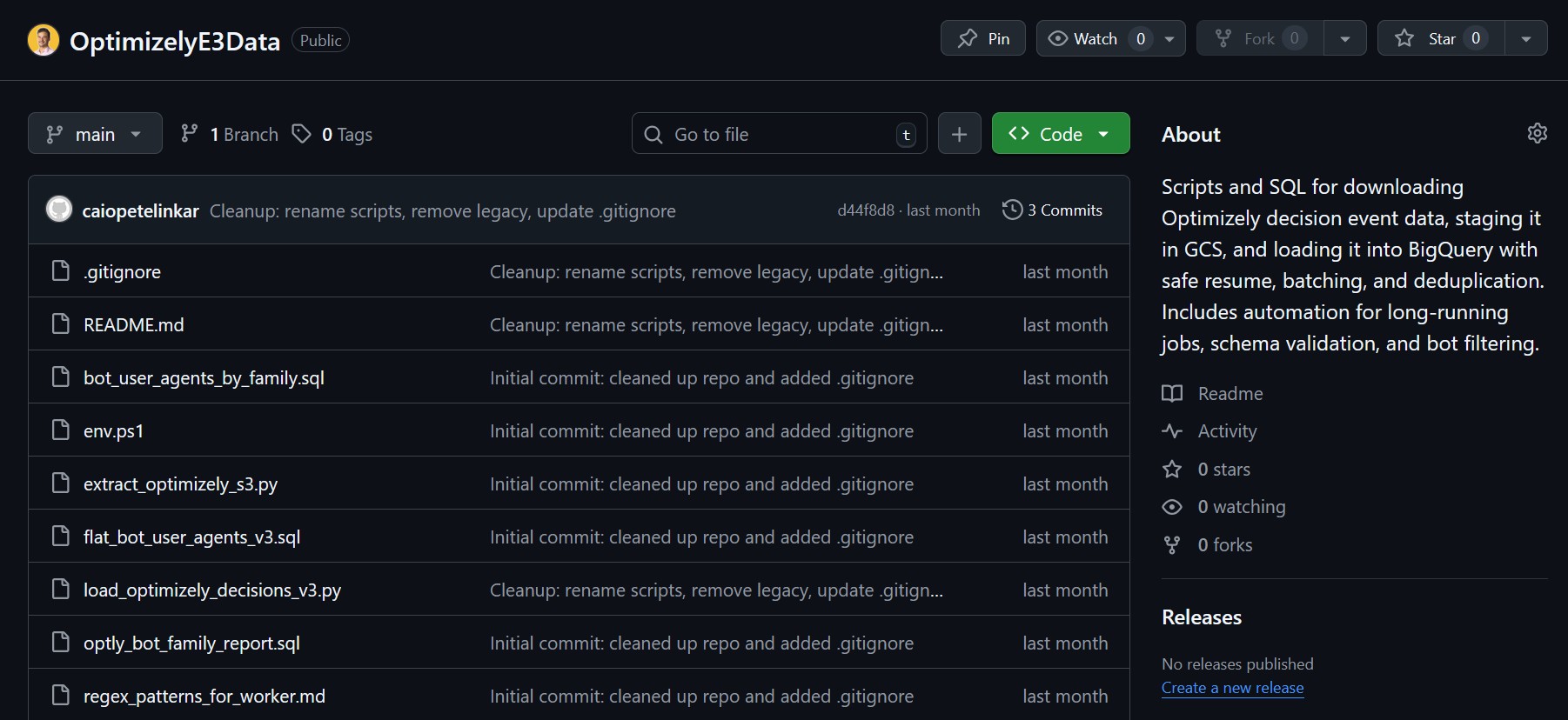Image resolution: width=1568 pixels, height=720 pixels.
Task: Open commit message in README.md row
Action: pos(716,325)
